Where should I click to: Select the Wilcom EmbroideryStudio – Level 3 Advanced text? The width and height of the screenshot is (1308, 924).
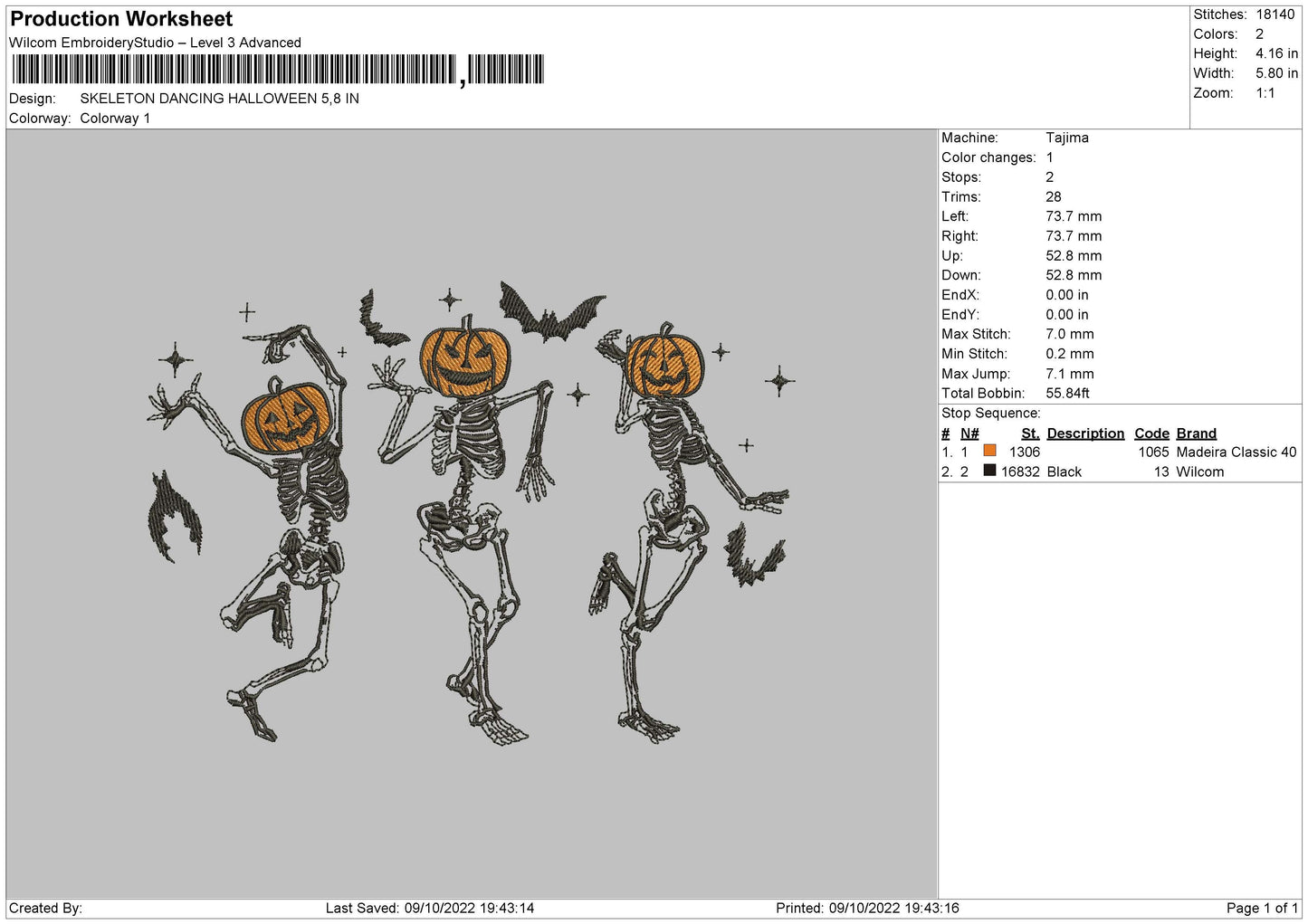[155, 43]
